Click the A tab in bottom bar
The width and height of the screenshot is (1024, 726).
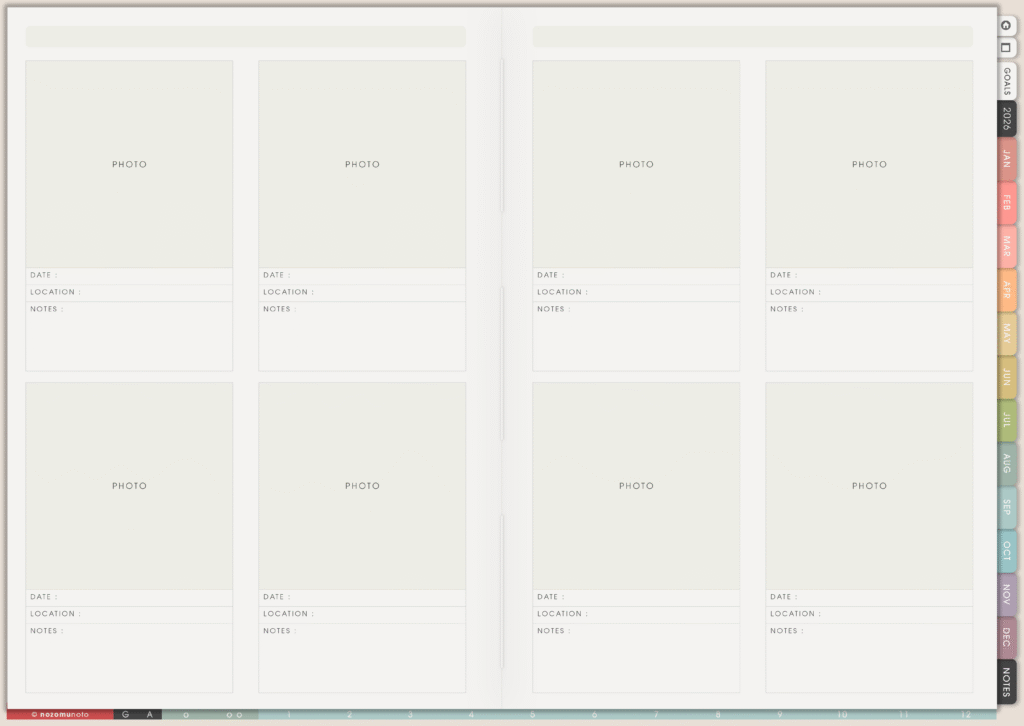(x=150, y=714)
